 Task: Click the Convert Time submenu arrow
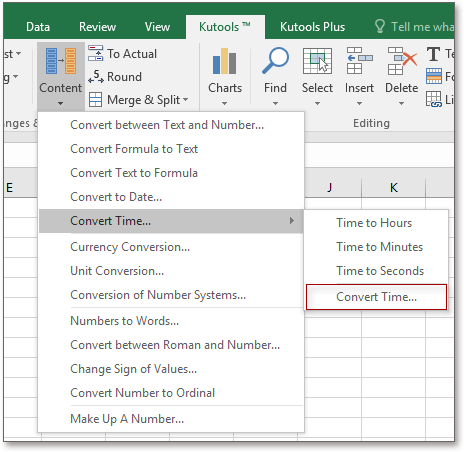coord(292,221)
